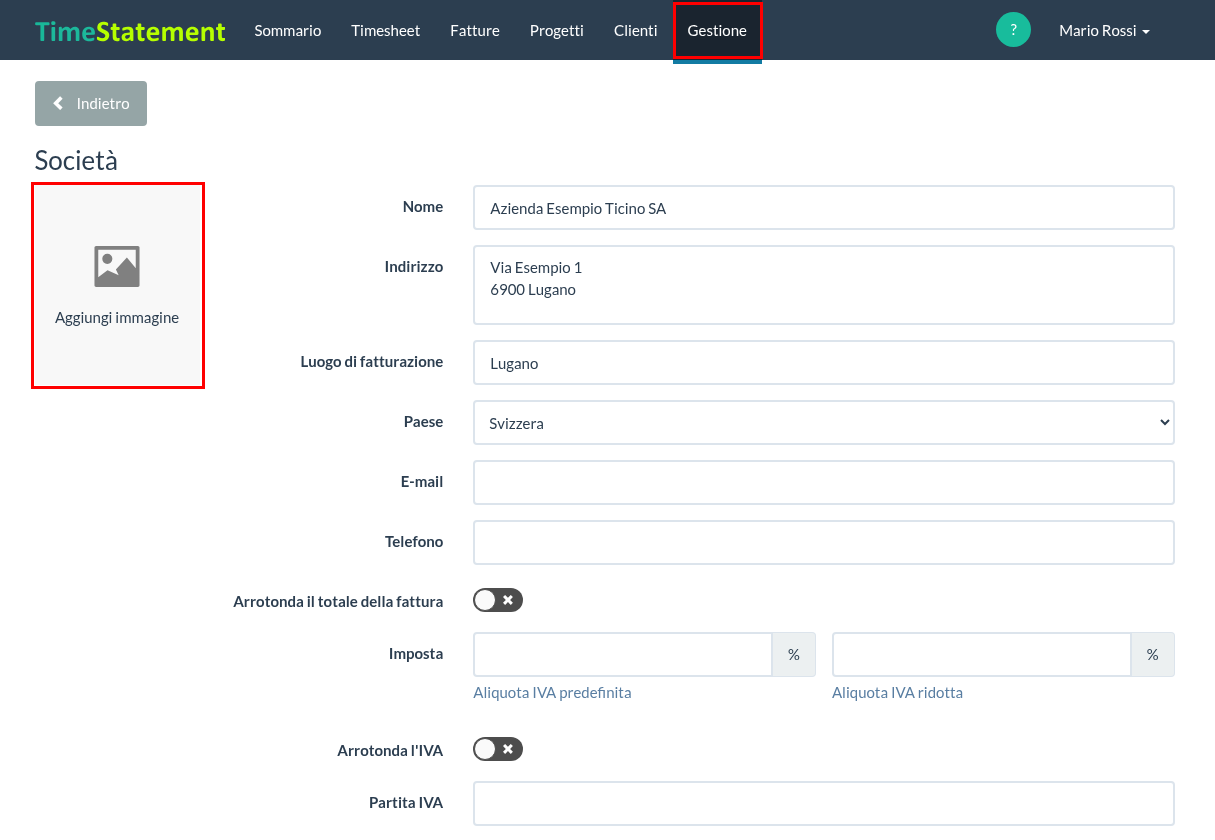
Task: Open the Sommario menu item
Action: point(288,31)
